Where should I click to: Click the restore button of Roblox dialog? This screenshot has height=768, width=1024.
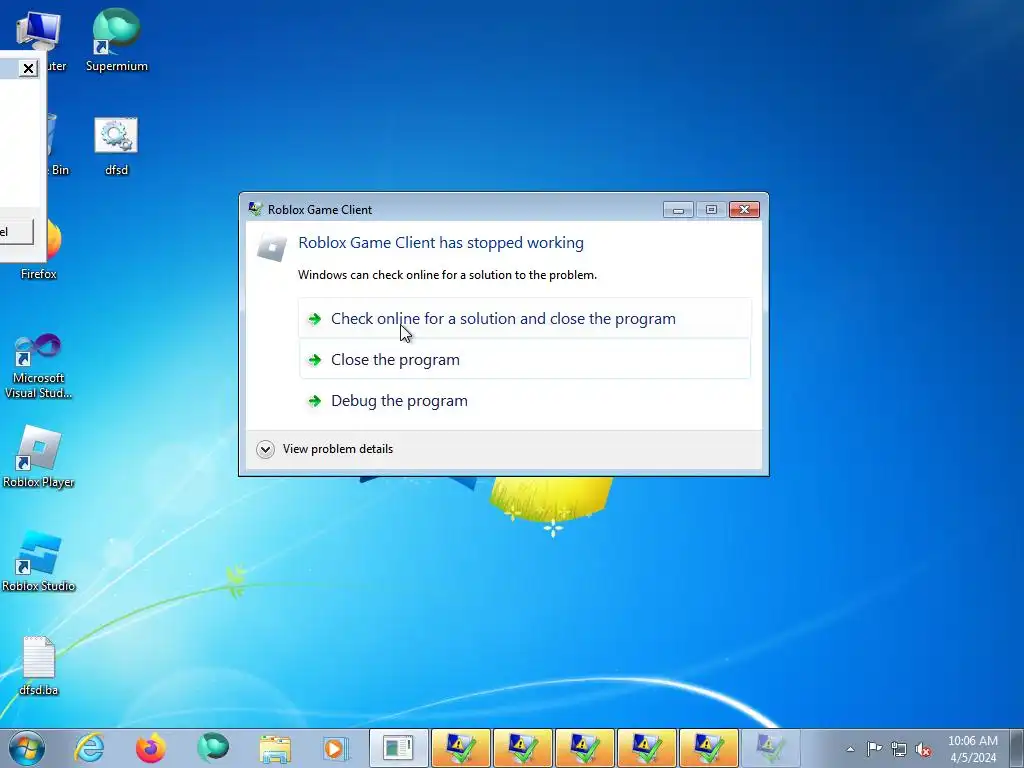point(711,209)
